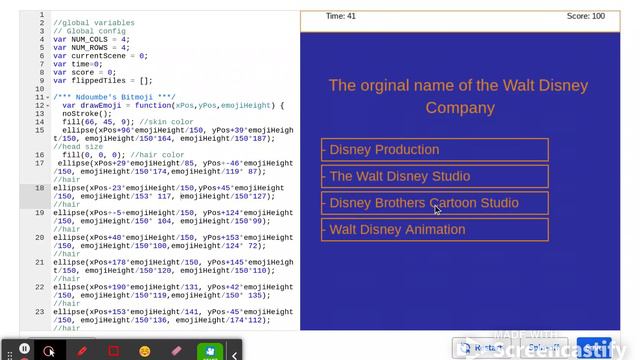Viewport: 640px width, 360px height.
Task: Click the text 'var currentScene = 0;'
Action: [x=100, y=56]
